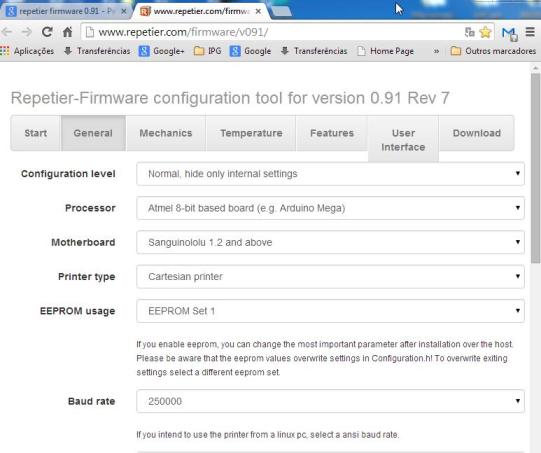
Task: Open the User Interface tab
Action: pos(403,140)
